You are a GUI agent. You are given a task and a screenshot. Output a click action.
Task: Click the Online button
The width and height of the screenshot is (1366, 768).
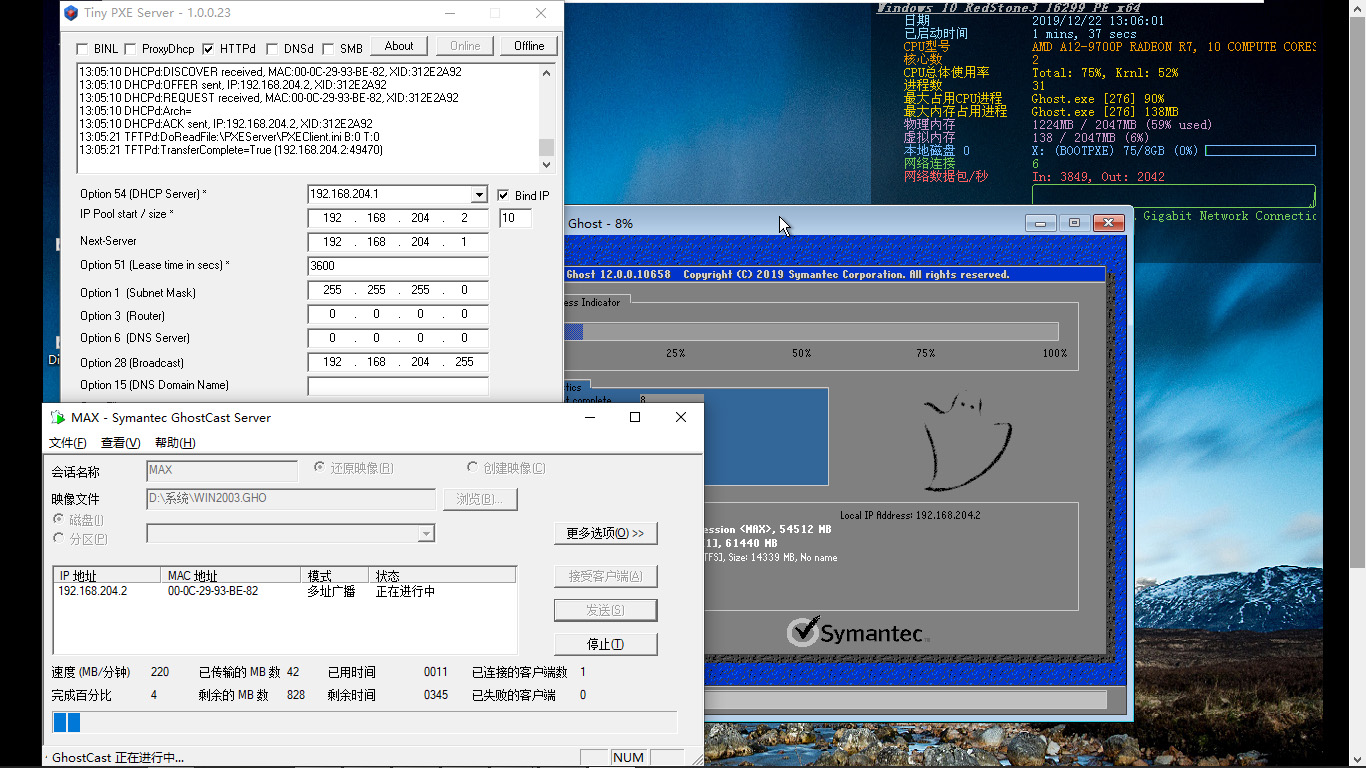coord(465,46)
